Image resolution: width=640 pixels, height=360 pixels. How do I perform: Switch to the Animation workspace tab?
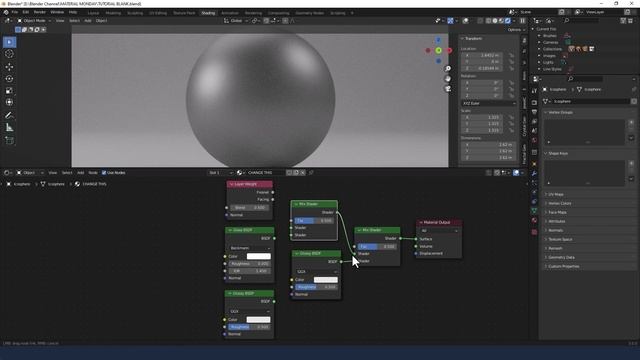click(x=230, y=13)
